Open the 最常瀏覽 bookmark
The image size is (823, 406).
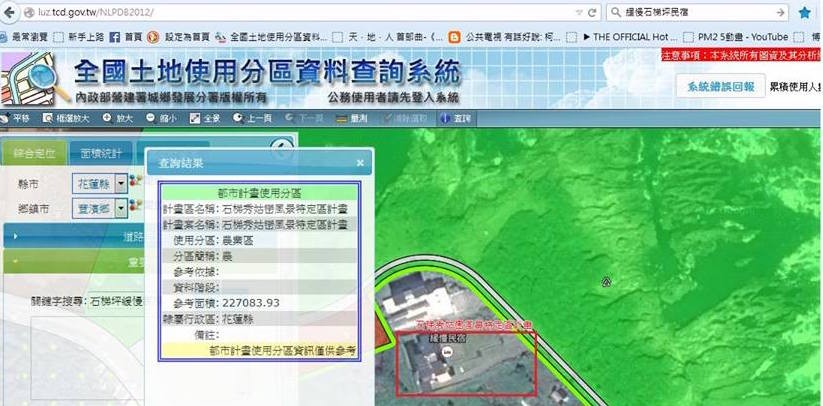[24, 37]
